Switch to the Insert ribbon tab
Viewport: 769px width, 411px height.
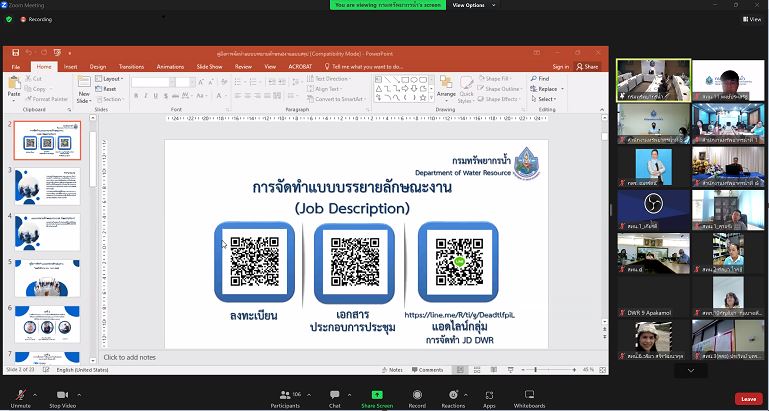coord(71,67)
